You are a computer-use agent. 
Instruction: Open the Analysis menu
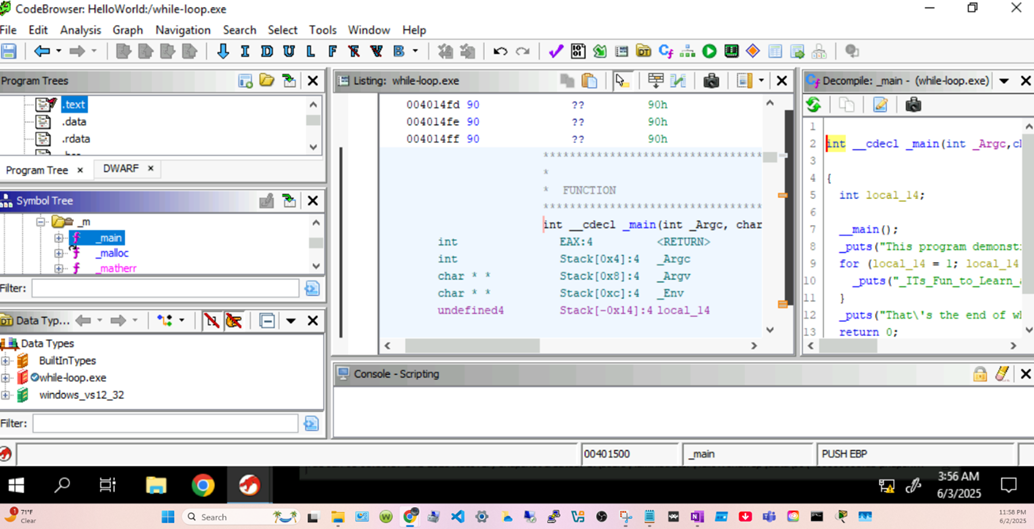click(x=80, y=30)
